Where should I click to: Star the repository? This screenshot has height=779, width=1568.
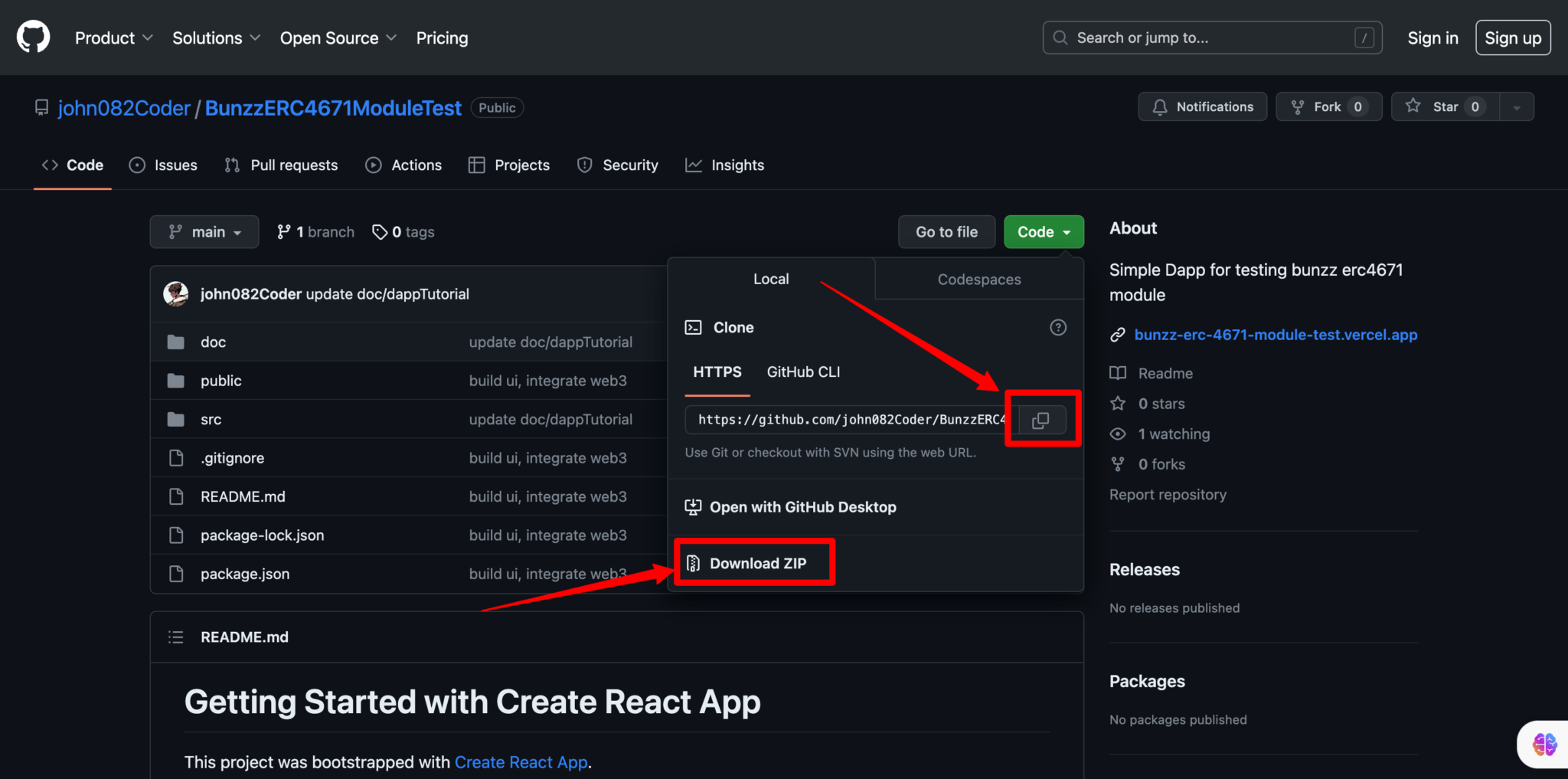[x=1445, y=106]
